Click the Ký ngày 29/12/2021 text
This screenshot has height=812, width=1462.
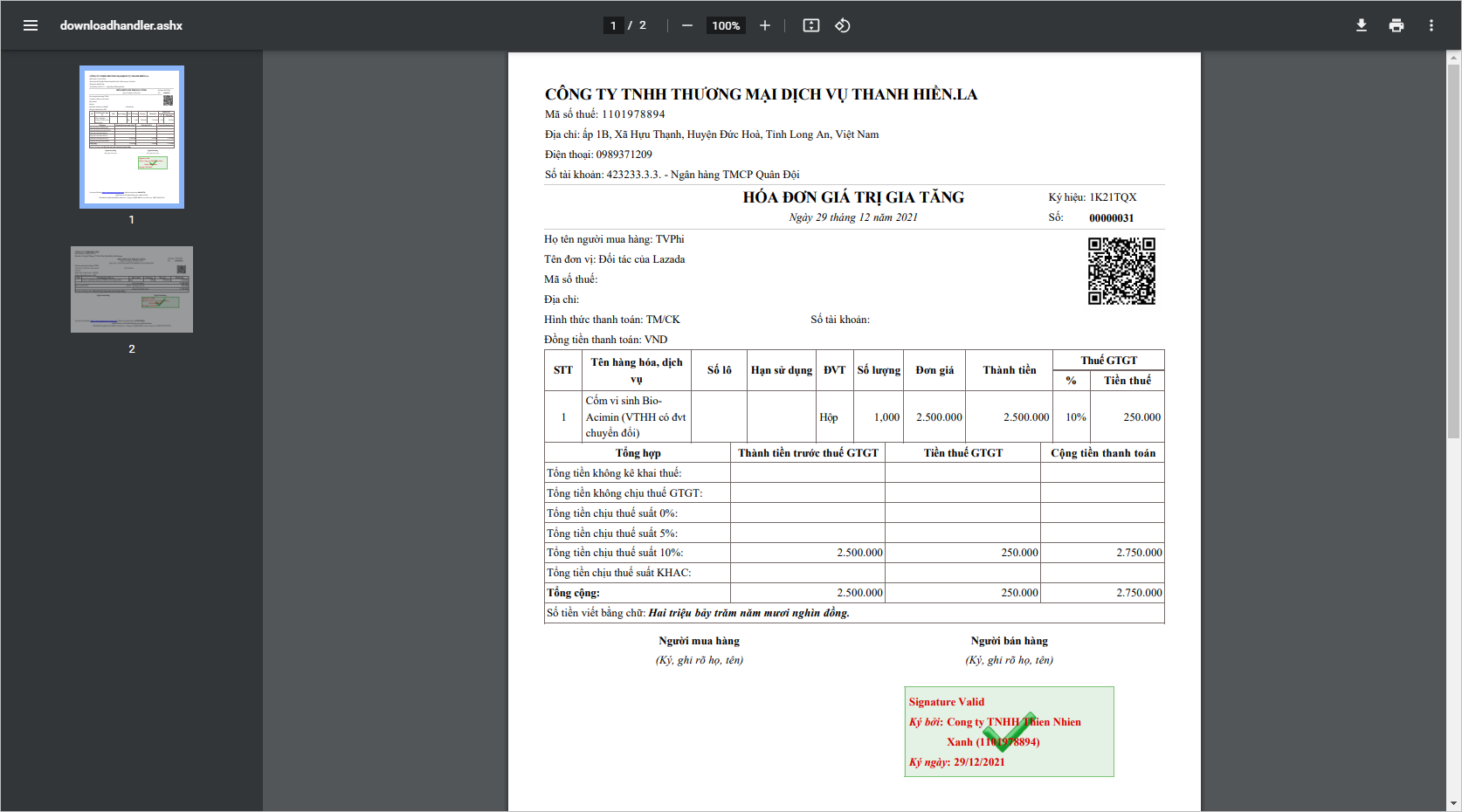coord(956,762)
